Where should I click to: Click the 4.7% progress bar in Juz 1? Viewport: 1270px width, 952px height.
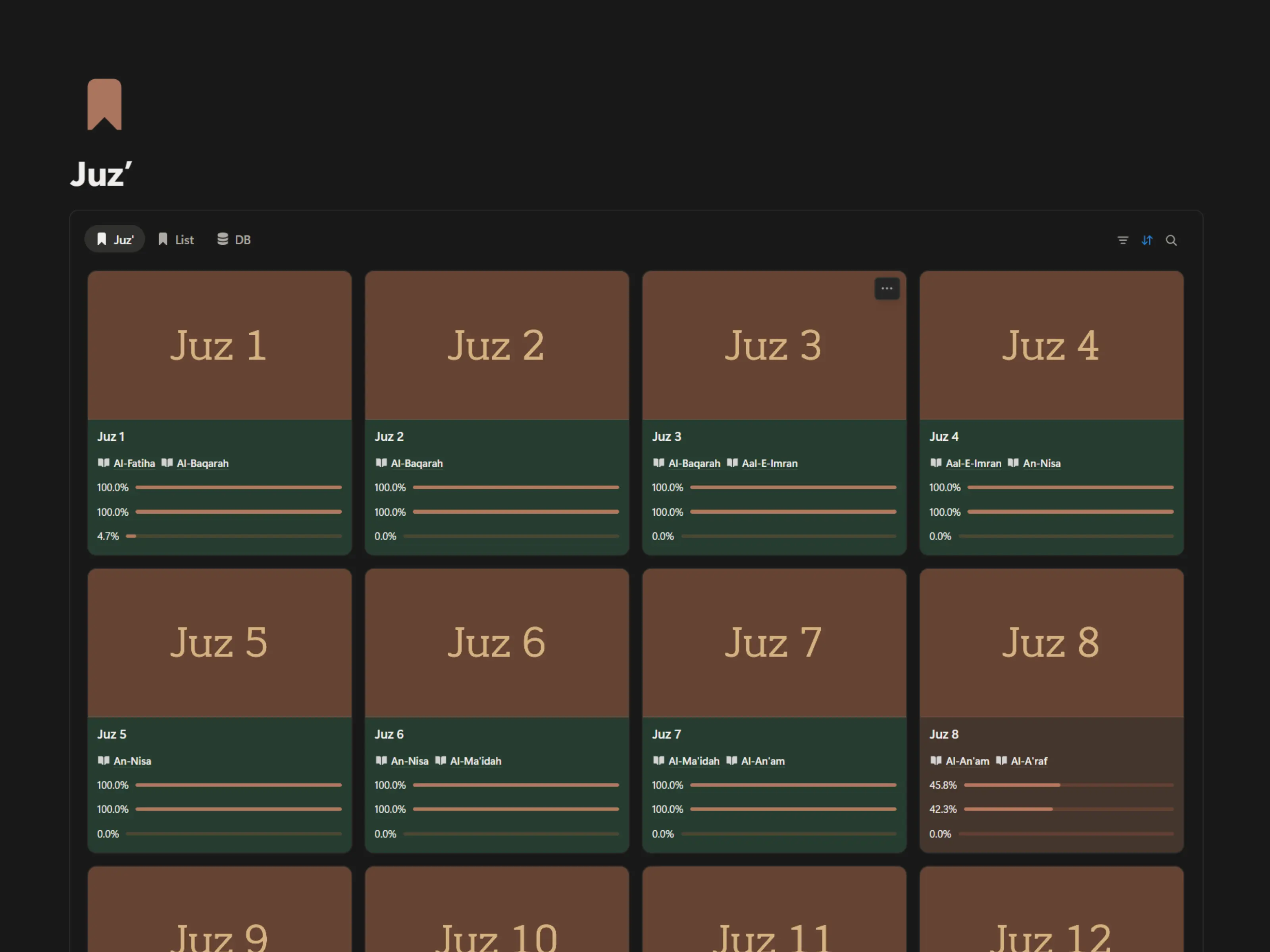[x=234, y=537]
